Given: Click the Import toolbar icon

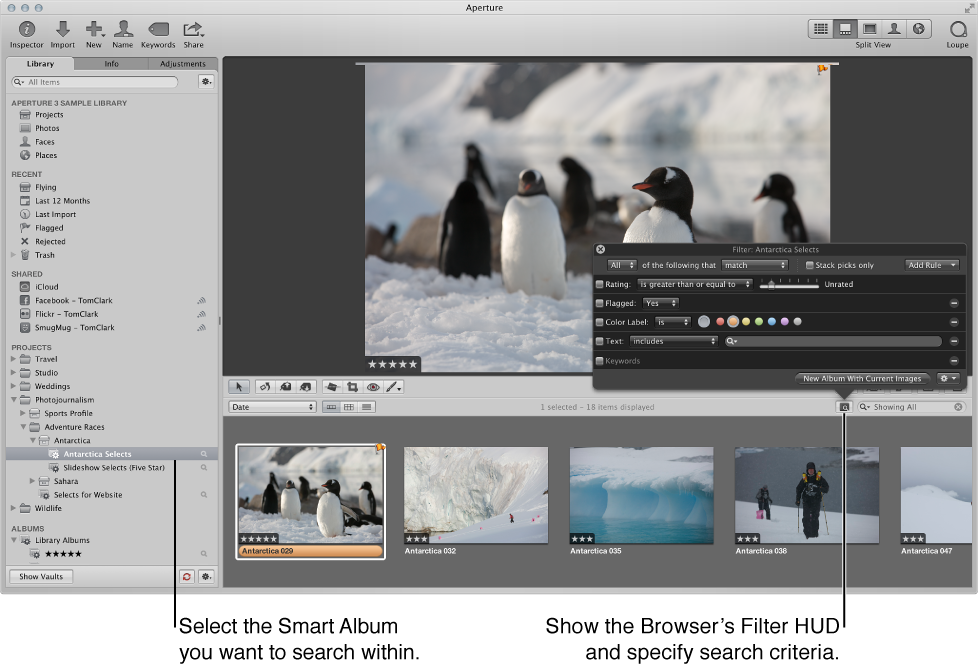Looking at the screenshot, I should pyautogui.click(x=62, y=30).
